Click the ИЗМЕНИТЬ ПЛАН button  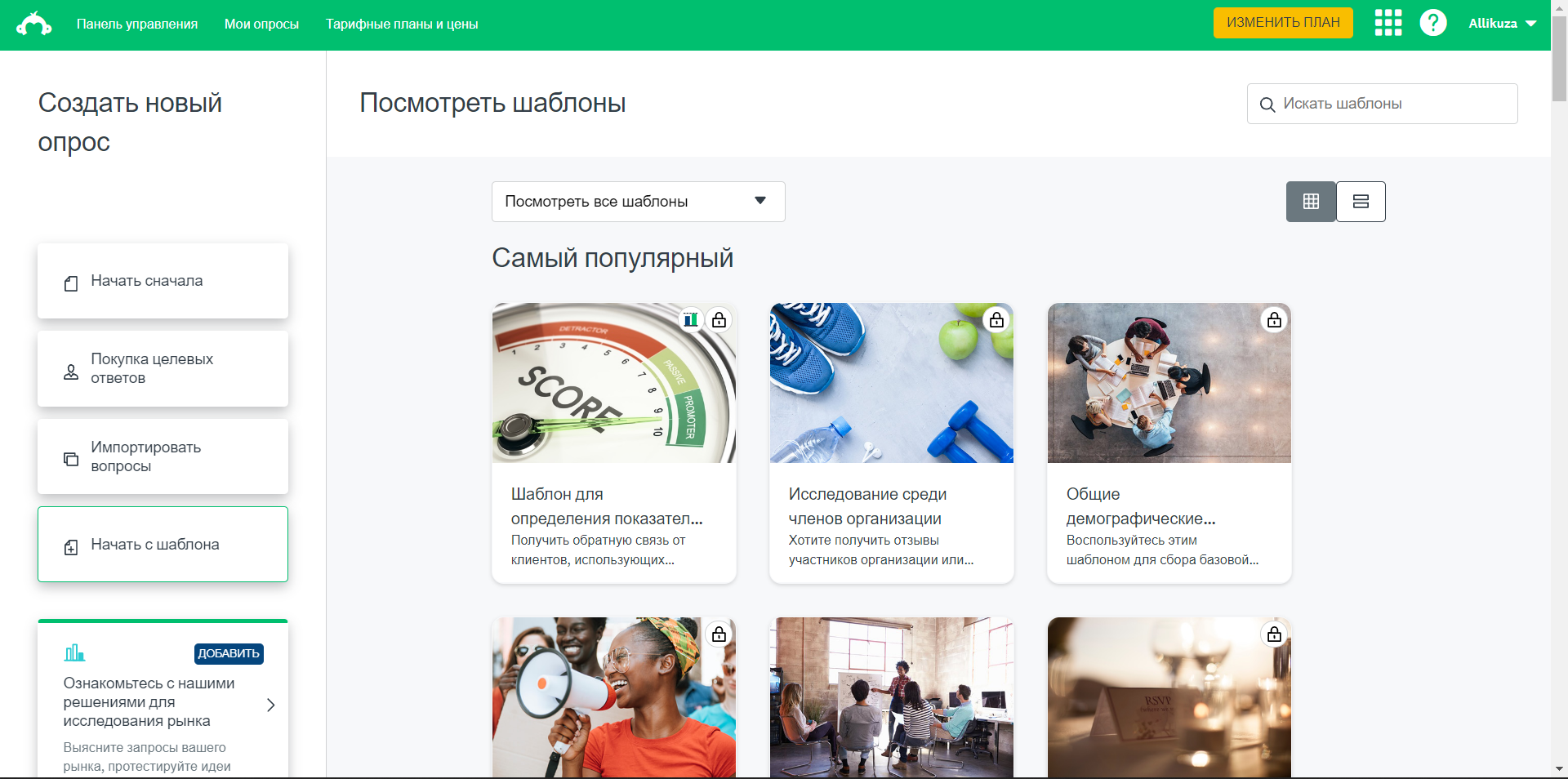pyautogui.click(x=1283, y=23)
